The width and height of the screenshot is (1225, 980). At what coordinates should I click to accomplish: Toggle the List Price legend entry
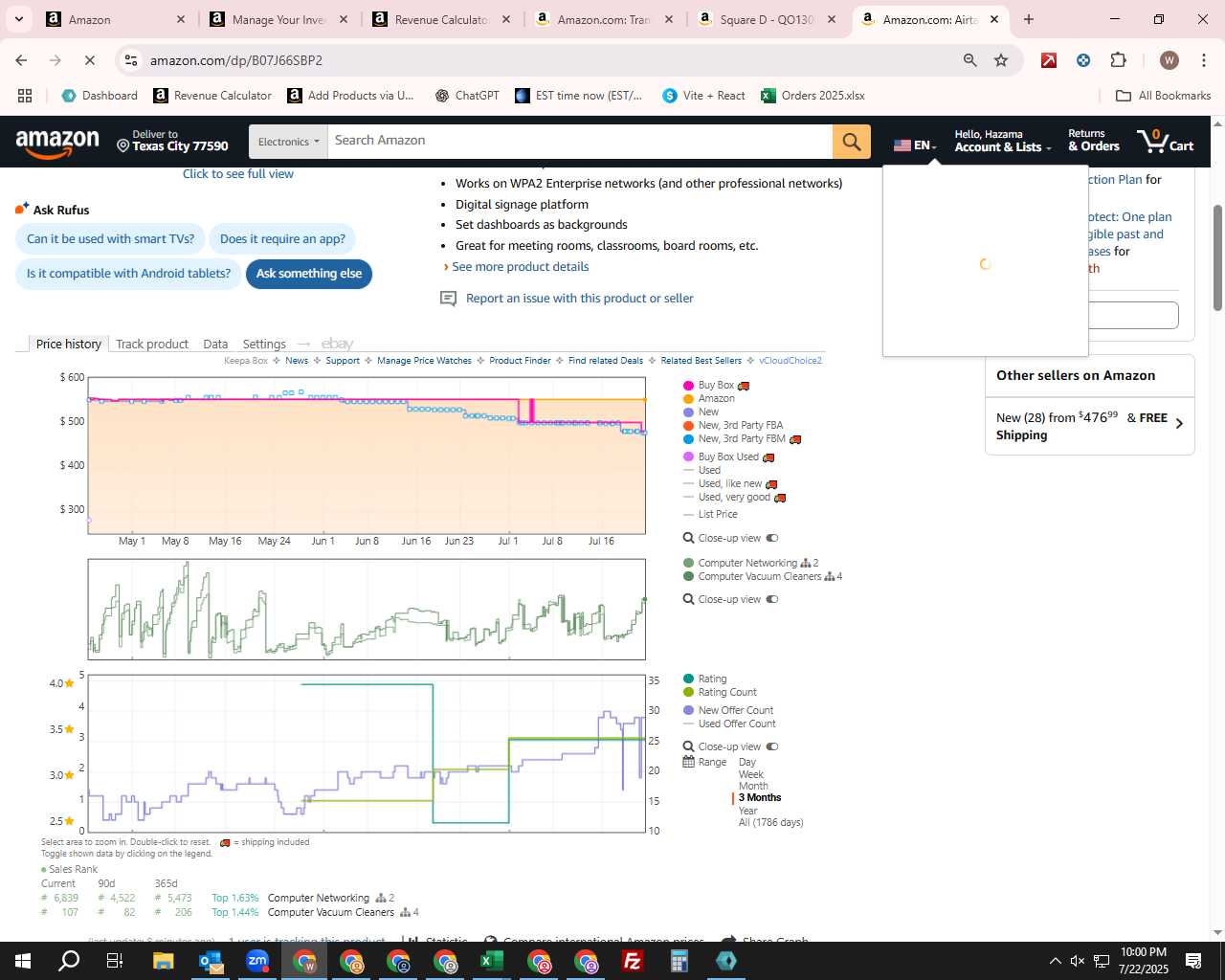point(710,514)
